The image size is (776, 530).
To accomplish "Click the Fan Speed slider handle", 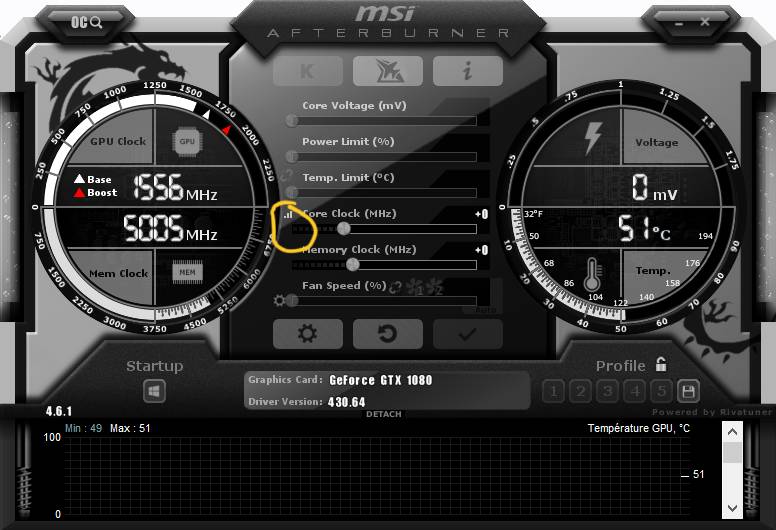I will [292, 300].
